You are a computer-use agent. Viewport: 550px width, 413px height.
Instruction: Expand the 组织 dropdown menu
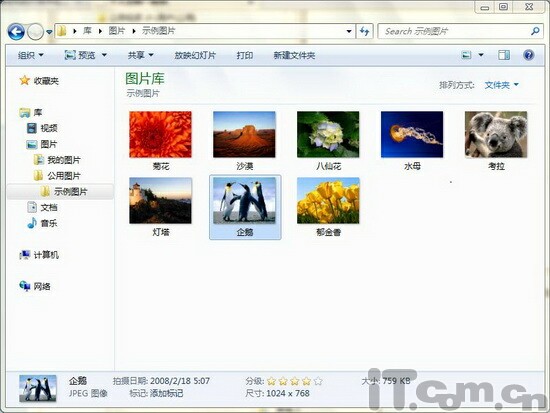pos(31,55)
